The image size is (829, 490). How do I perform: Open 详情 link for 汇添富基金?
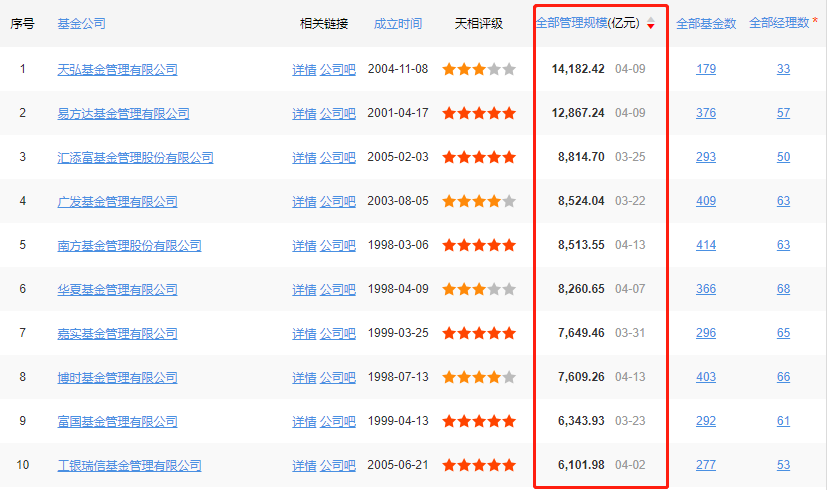[x=304, y=158]
